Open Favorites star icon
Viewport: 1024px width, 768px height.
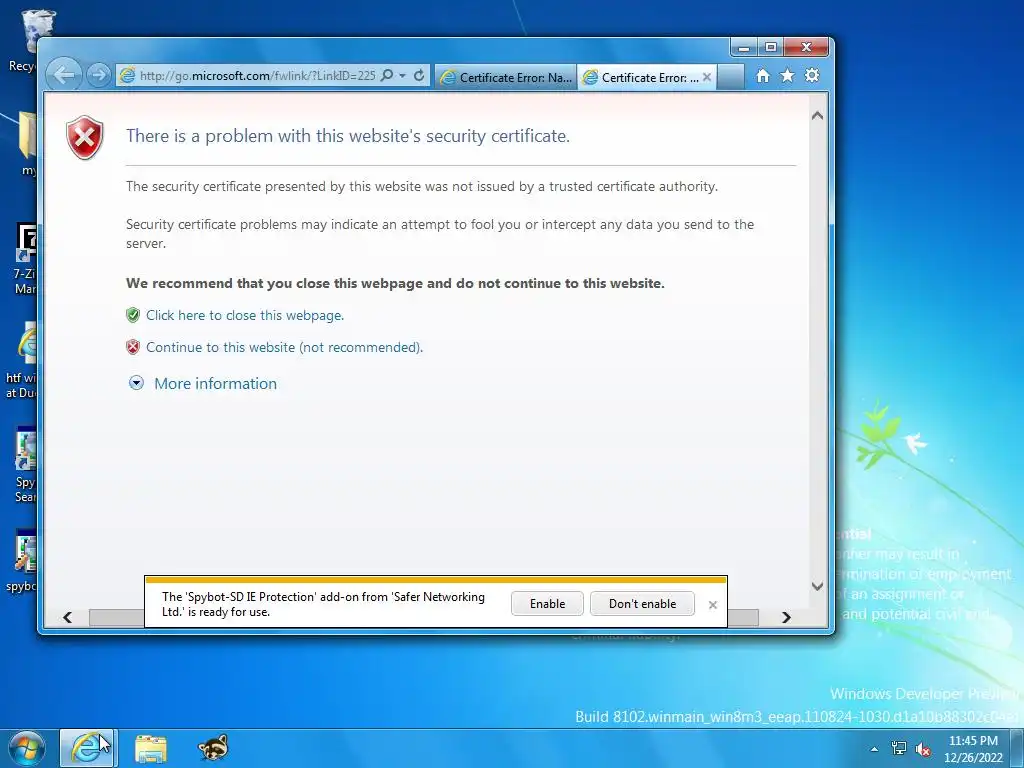(788, 76)
